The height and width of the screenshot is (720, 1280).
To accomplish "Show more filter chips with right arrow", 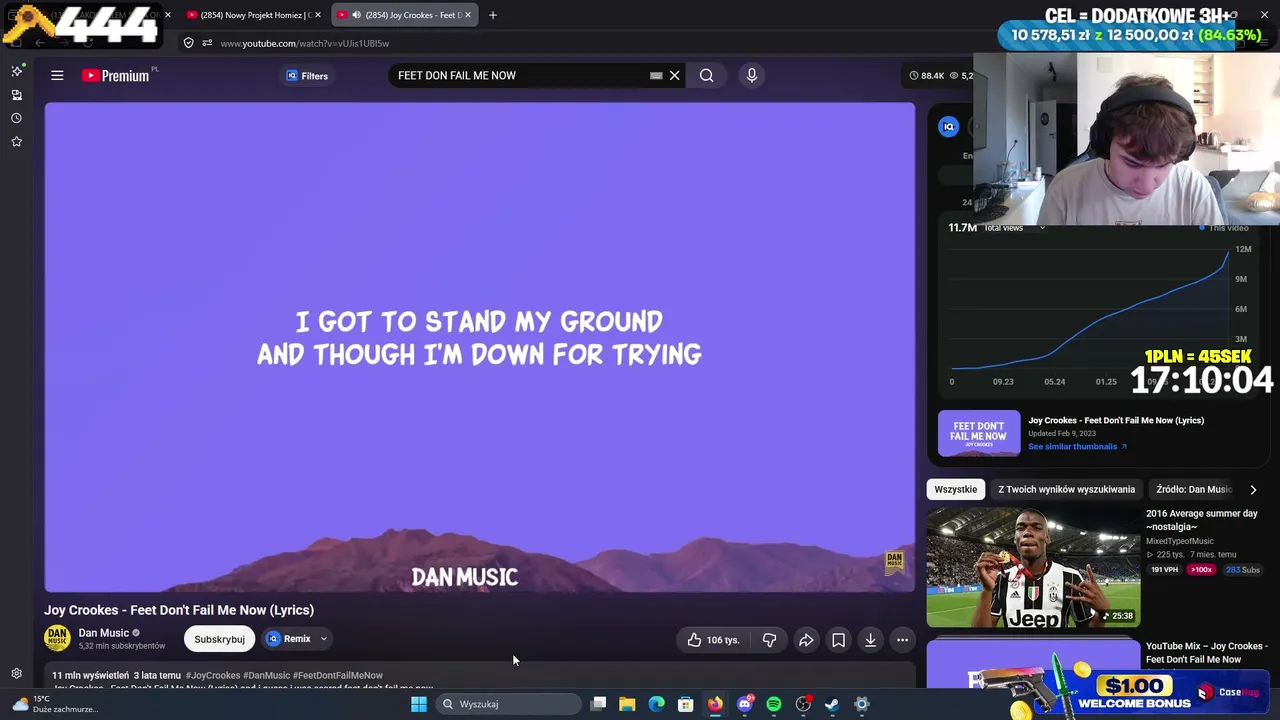I will pyautogui.click(x=1253, y=490).
